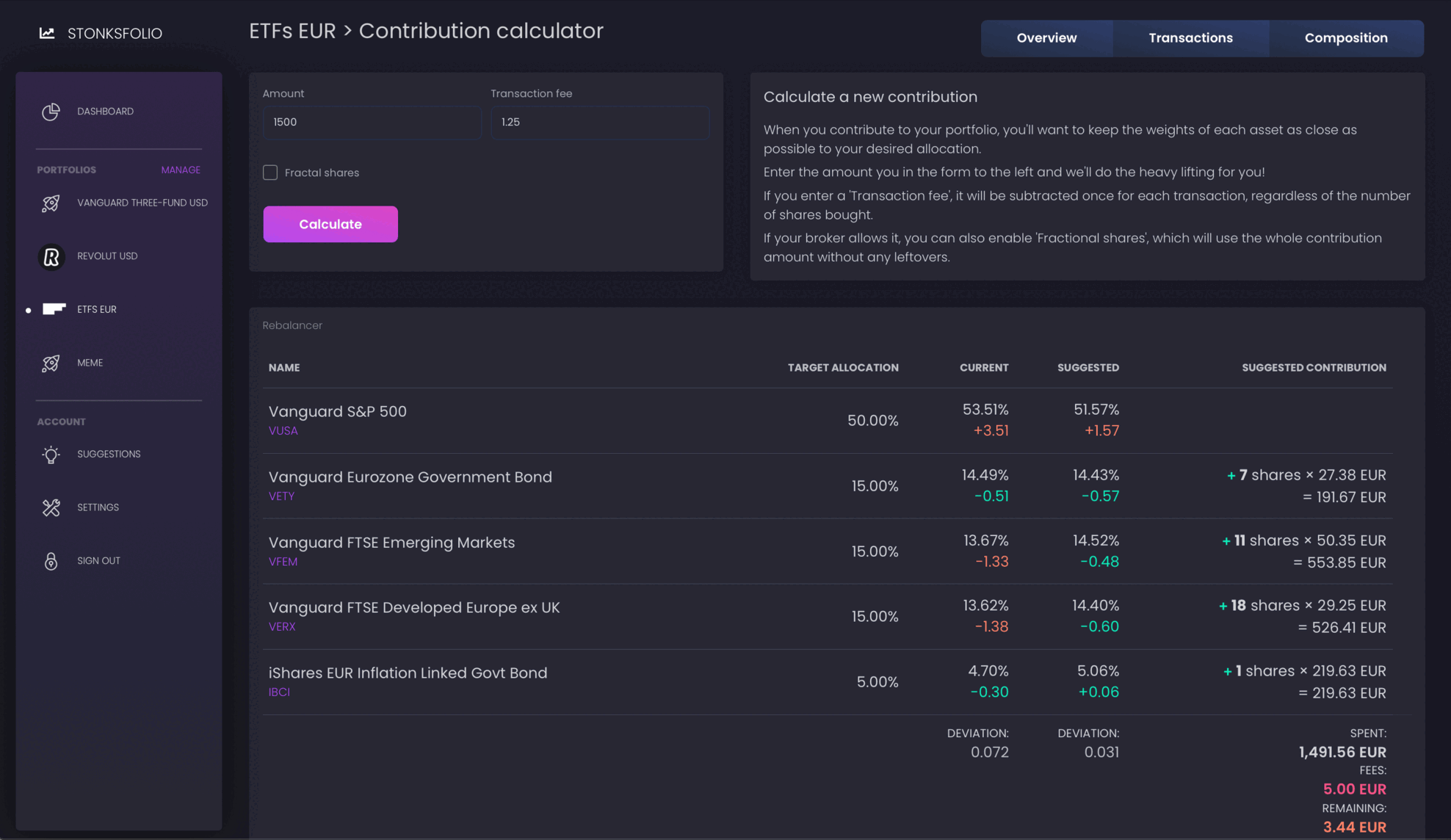The height and width of the screenshot is (840, 1451).
Task: Select the ETFs EUR flag icon
Action: click(54, 309)
